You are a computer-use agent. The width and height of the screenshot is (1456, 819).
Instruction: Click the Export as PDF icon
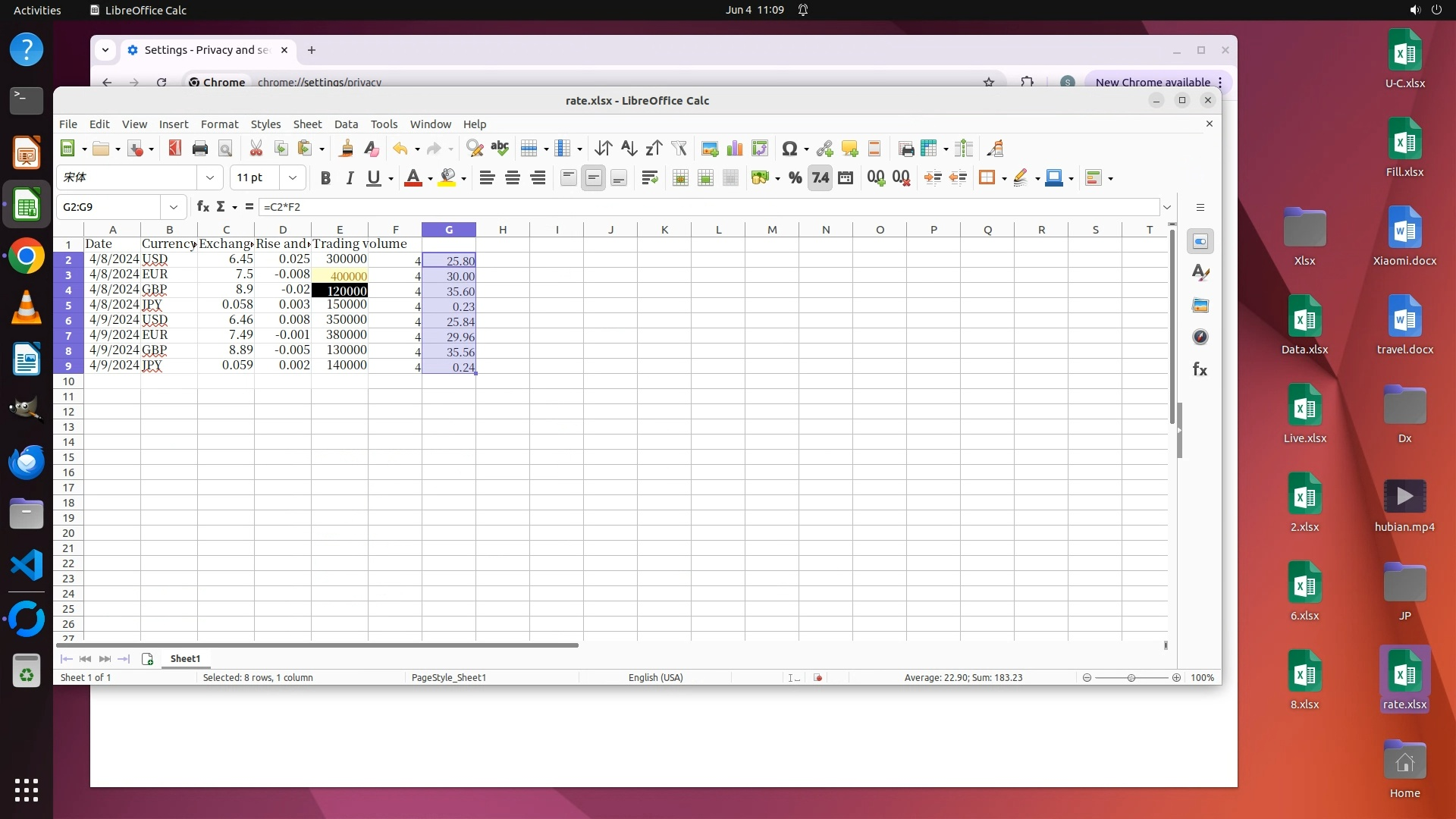click(x=174, y=149)
